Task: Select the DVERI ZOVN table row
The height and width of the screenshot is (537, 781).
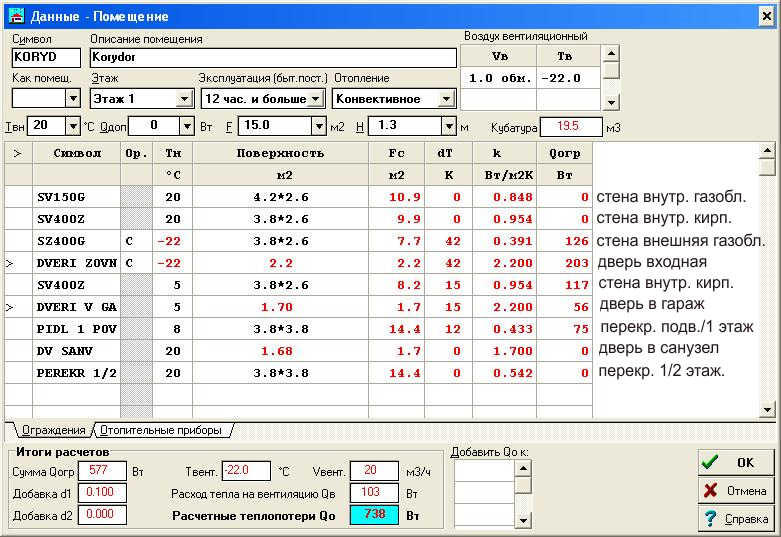Action: coord(76,263)
